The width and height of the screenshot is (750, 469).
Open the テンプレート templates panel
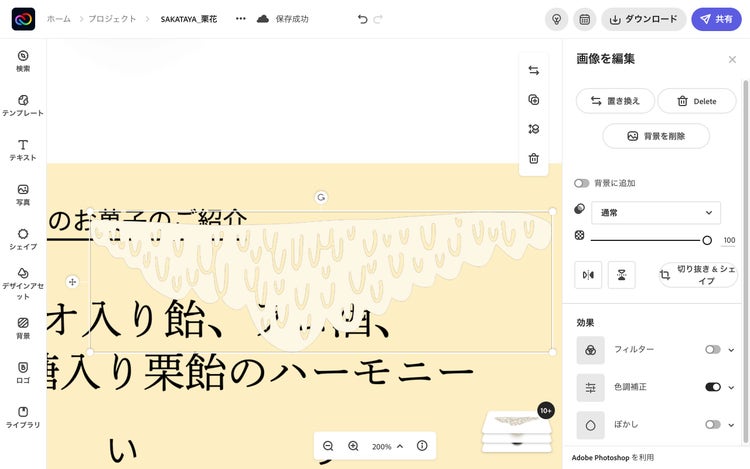23,106
